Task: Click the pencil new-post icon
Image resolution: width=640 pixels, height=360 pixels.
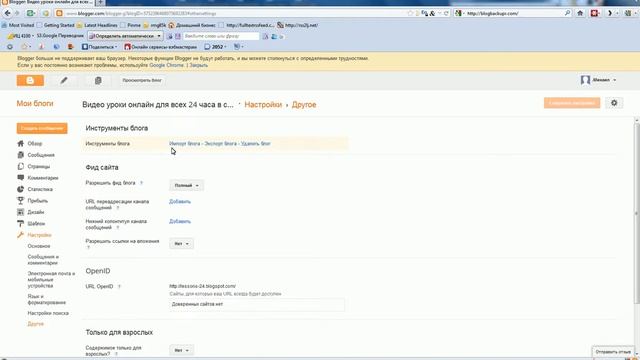Action: pyautogui.click(x=64, y=80)
